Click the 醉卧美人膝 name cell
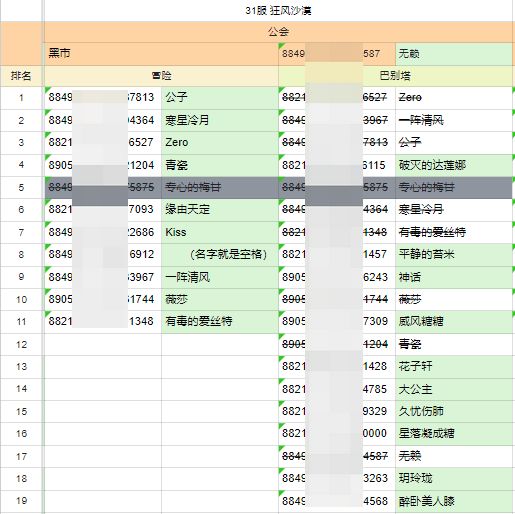The width and height of the screenshot is (515, 514). coord(454,501)
